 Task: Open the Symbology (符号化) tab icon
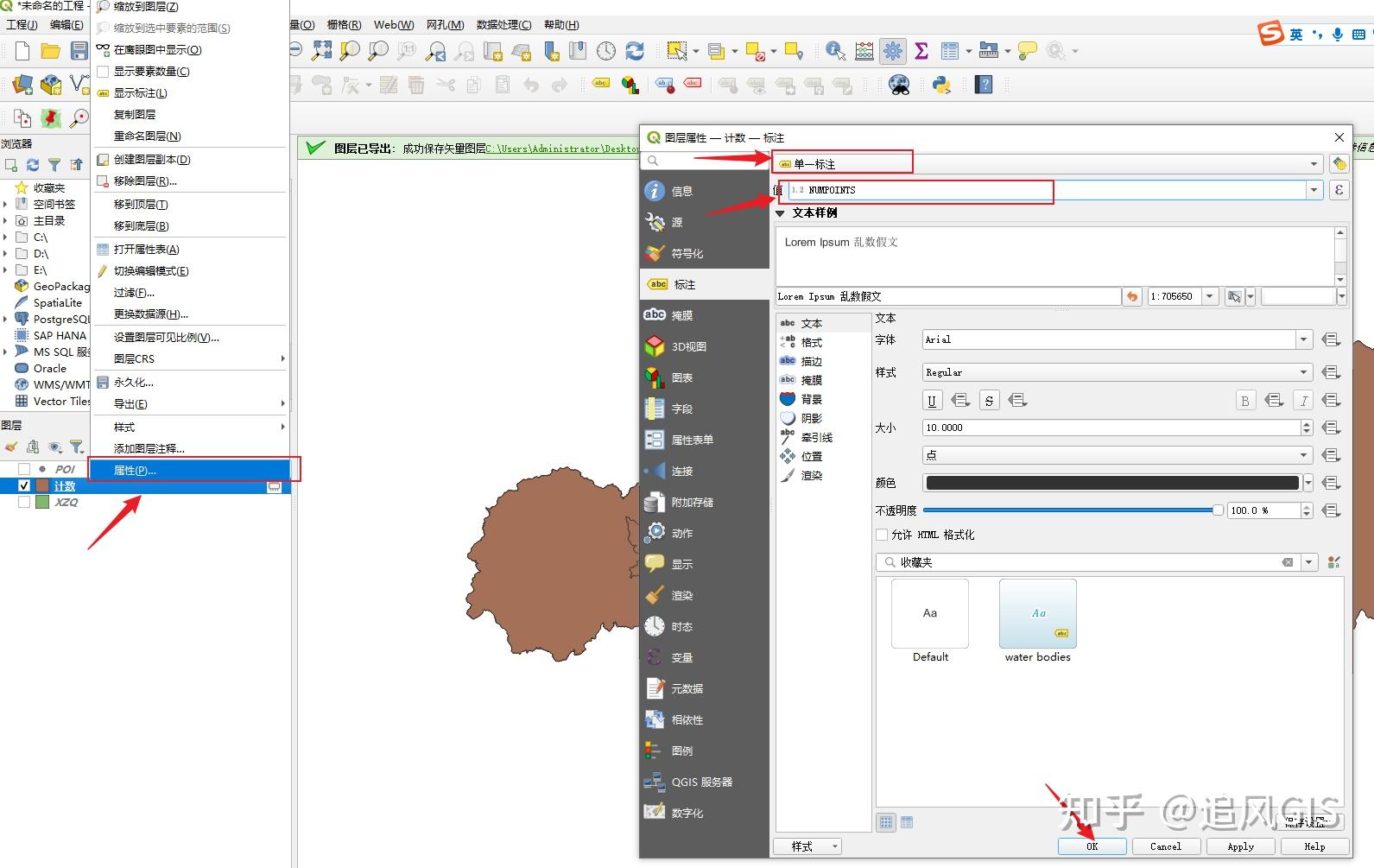point(655,253)
